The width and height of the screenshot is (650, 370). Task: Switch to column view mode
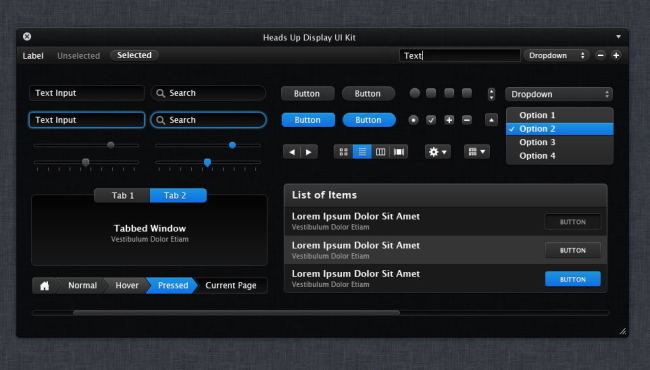click(x=381, y=152)
